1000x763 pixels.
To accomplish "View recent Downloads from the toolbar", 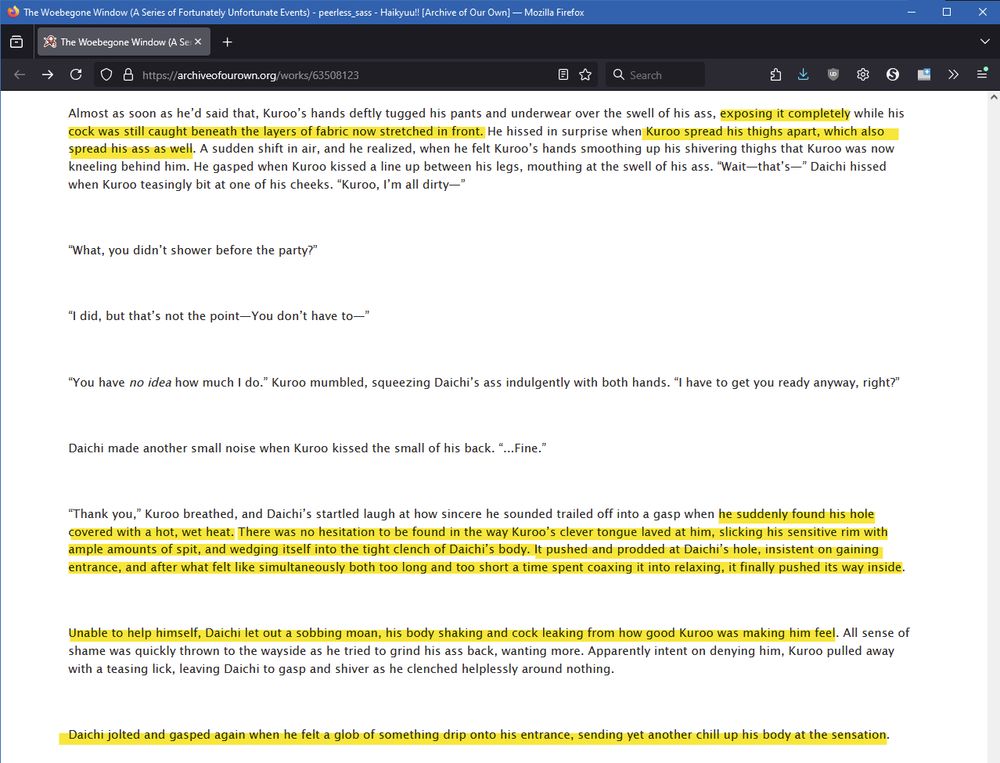I will (803, 74).
